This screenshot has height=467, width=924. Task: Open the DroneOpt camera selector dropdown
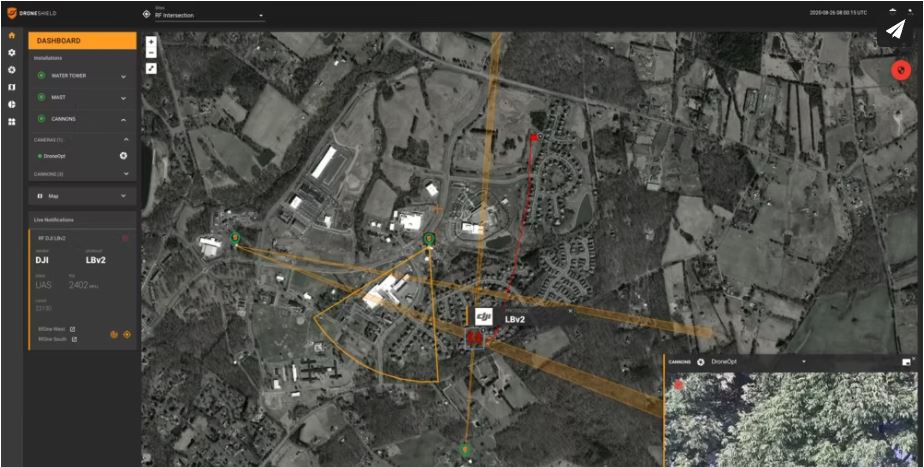(x=759, y=362)
